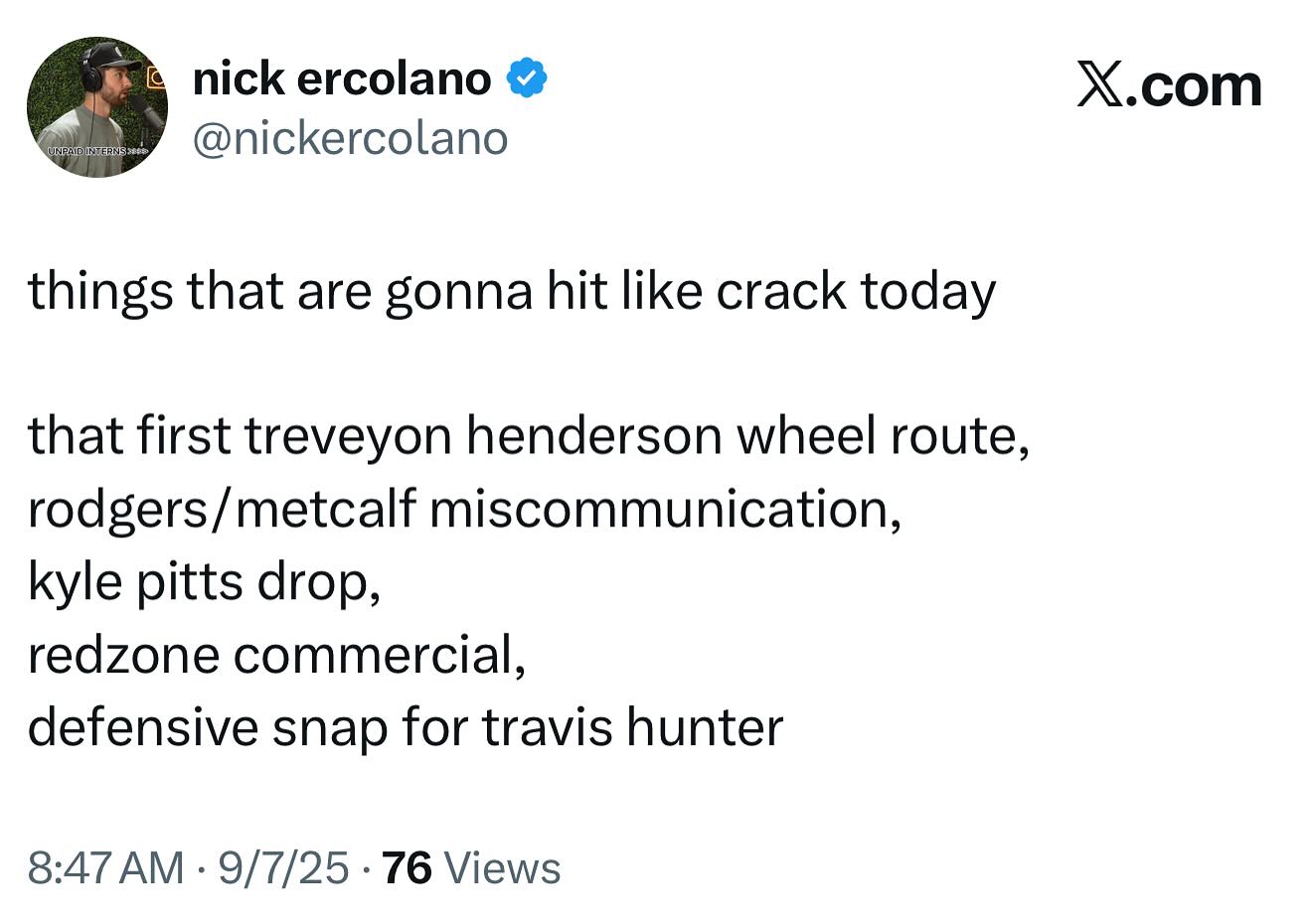Open the @nickercolano handle link
1312x924 pixels.
pos(349,138)
